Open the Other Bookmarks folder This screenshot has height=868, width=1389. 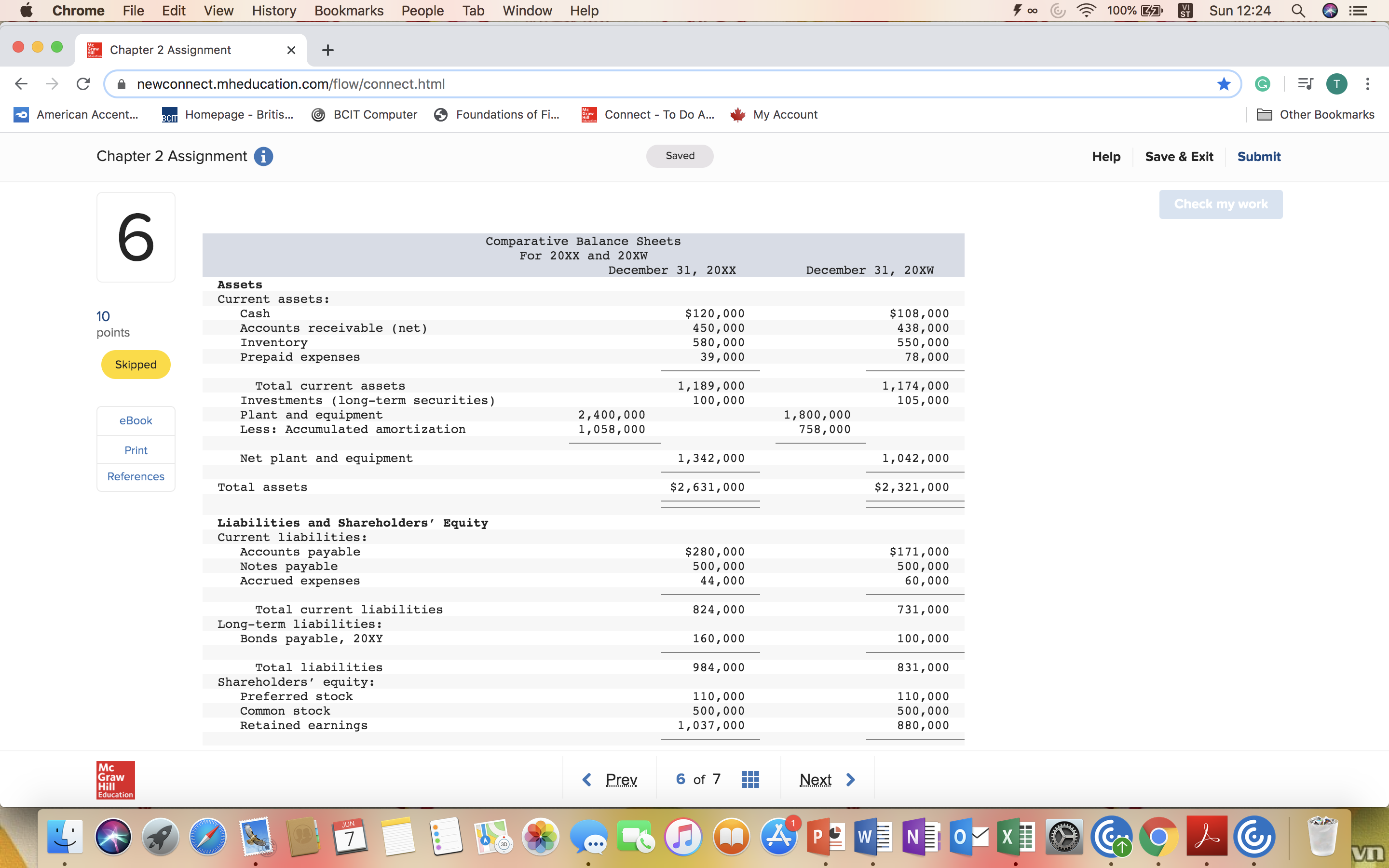[x=1315, y=114]
